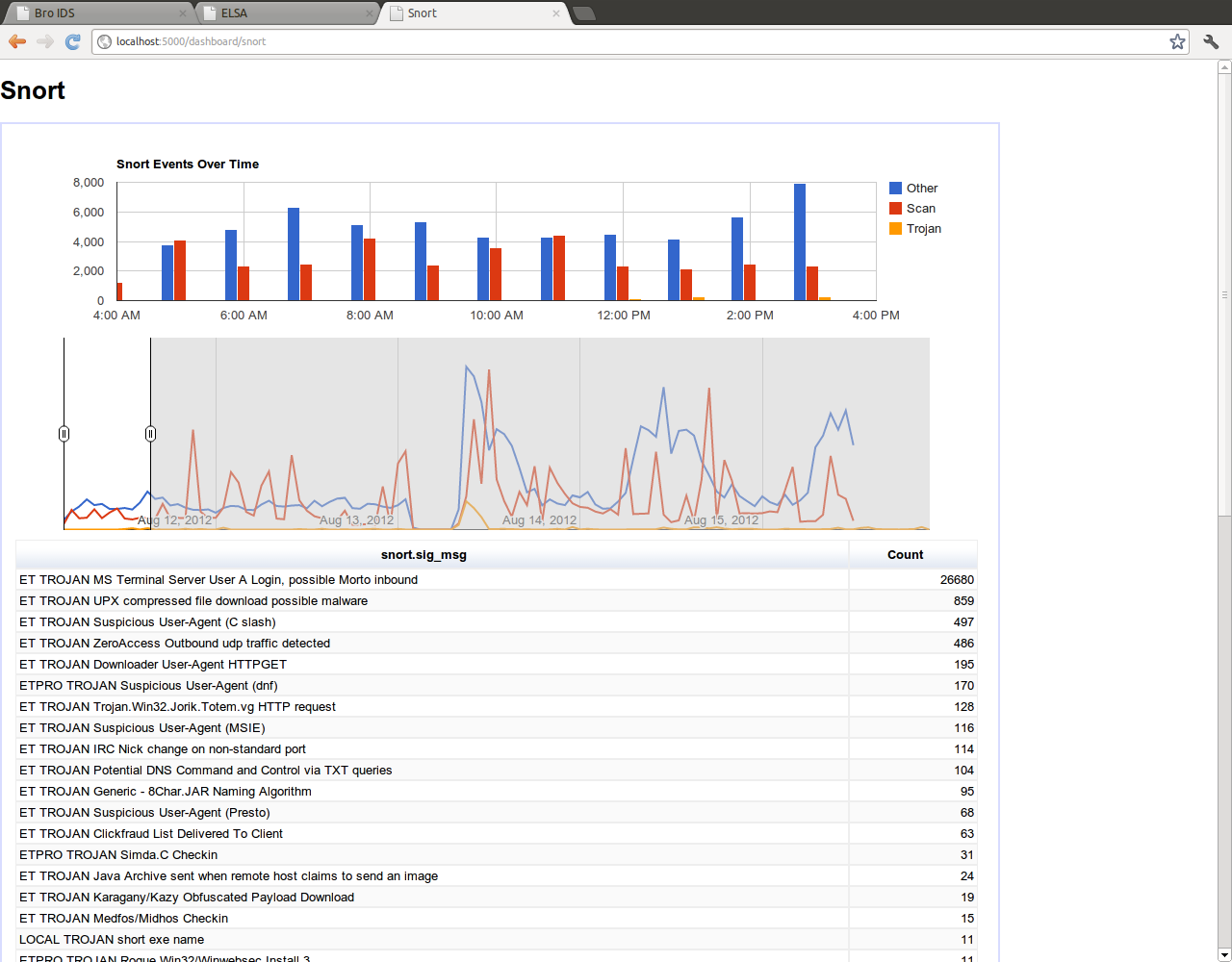The image size is (1232, 962).
Task: Click the site identity globe in address bar
Action: click(104, 41)
